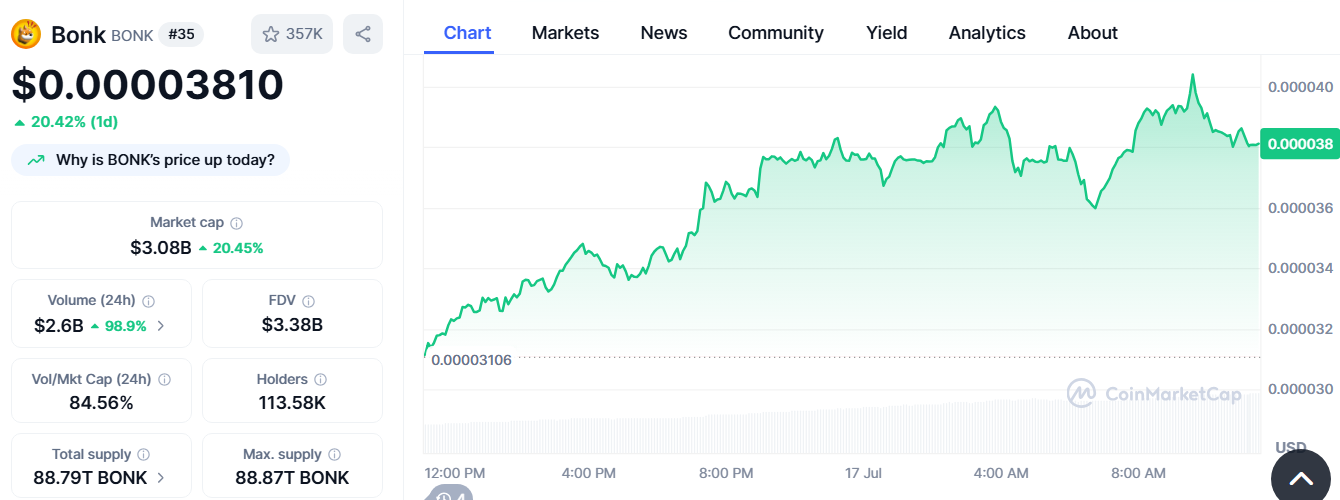Open the share icon button

click(363, 34)
